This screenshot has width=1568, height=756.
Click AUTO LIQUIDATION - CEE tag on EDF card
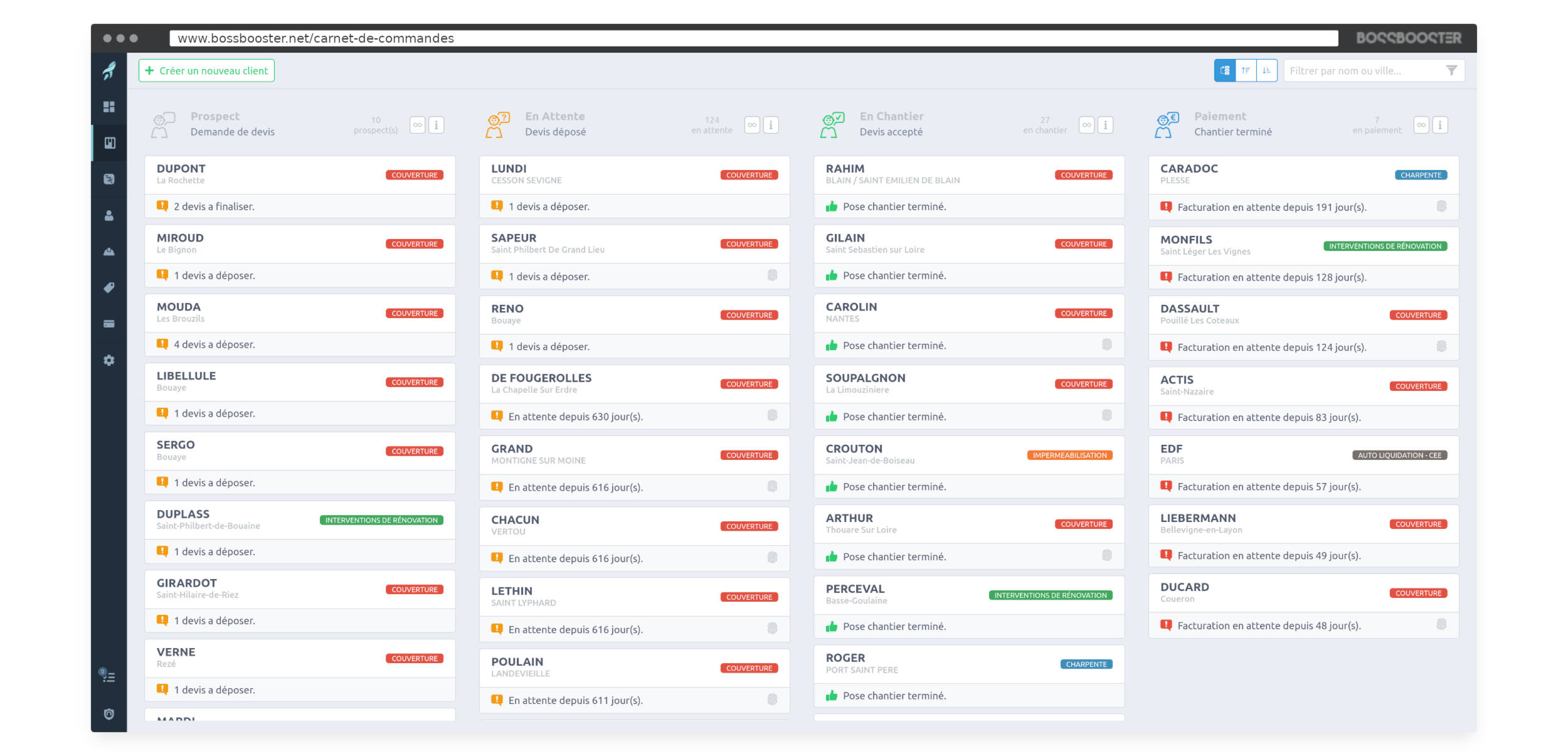1399,455
